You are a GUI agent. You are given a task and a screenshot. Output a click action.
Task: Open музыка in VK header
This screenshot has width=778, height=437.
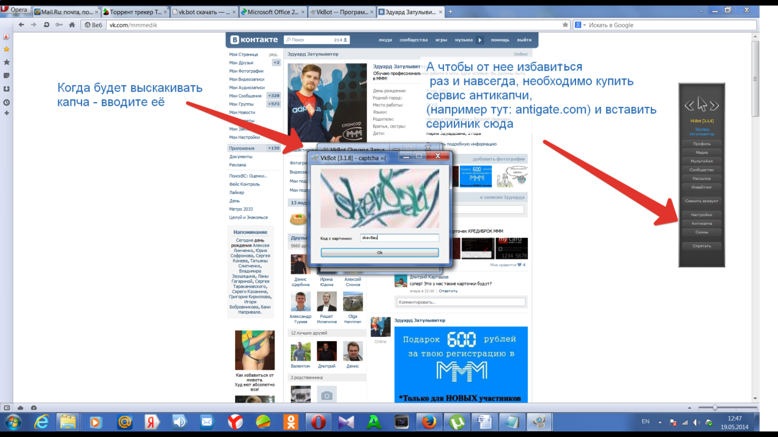click(x=463, y=40)
